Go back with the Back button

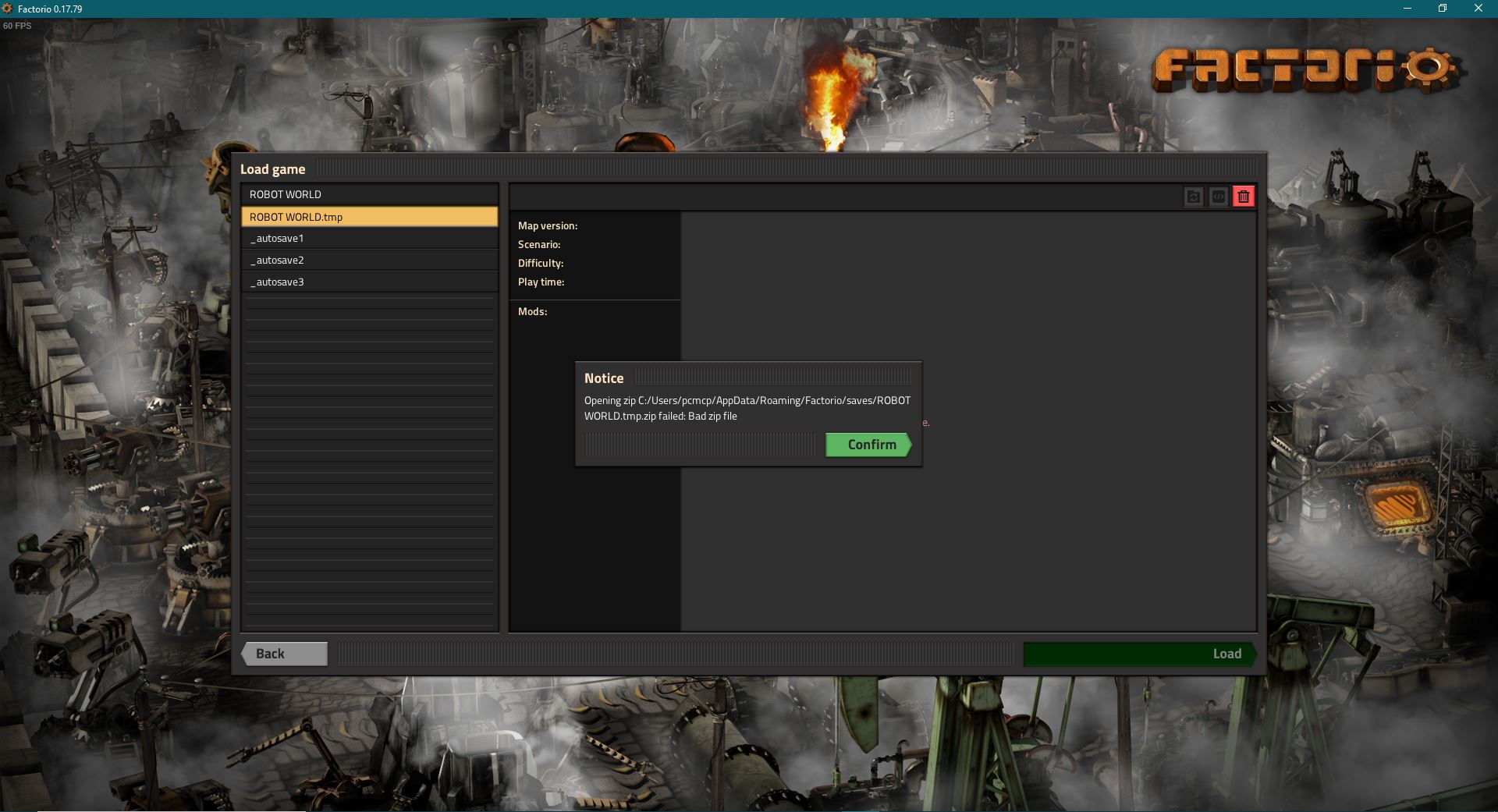285,654
